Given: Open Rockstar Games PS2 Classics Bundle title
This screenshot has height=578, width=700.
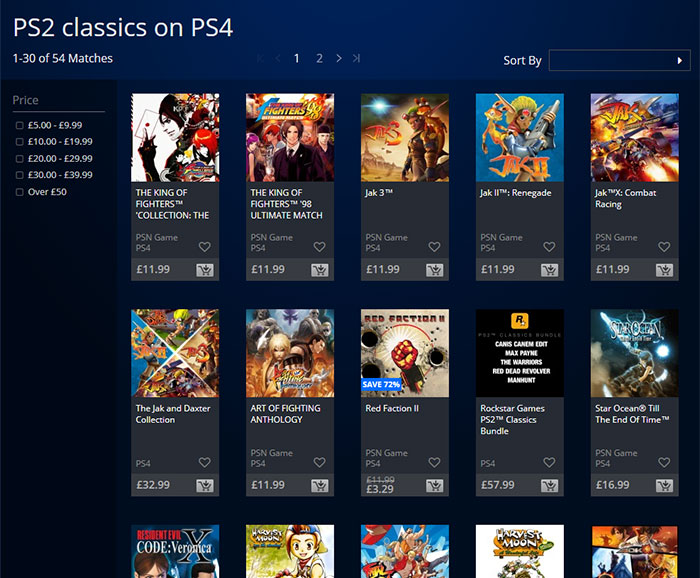Looking at the screenshot, I should point(512,420).
